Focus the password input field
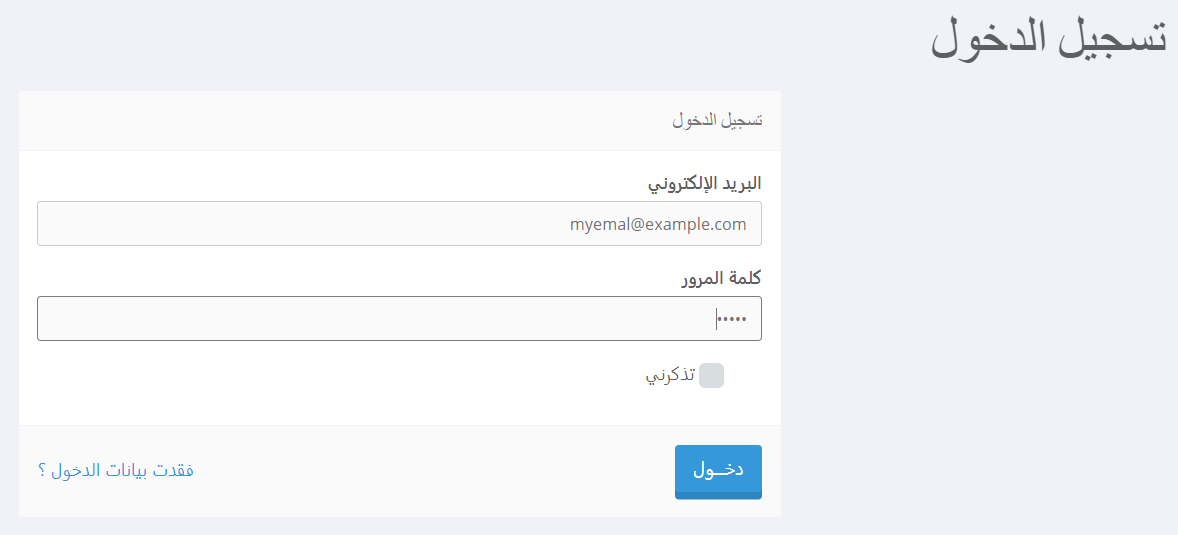The width and height of the screenshot is (1178, 535). pyautogui.click(x=399, y=318)
